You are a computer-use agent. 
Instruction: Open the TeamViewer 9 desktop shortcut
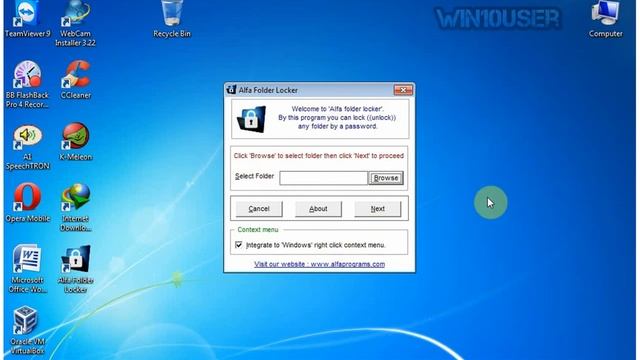pos(27,18)
